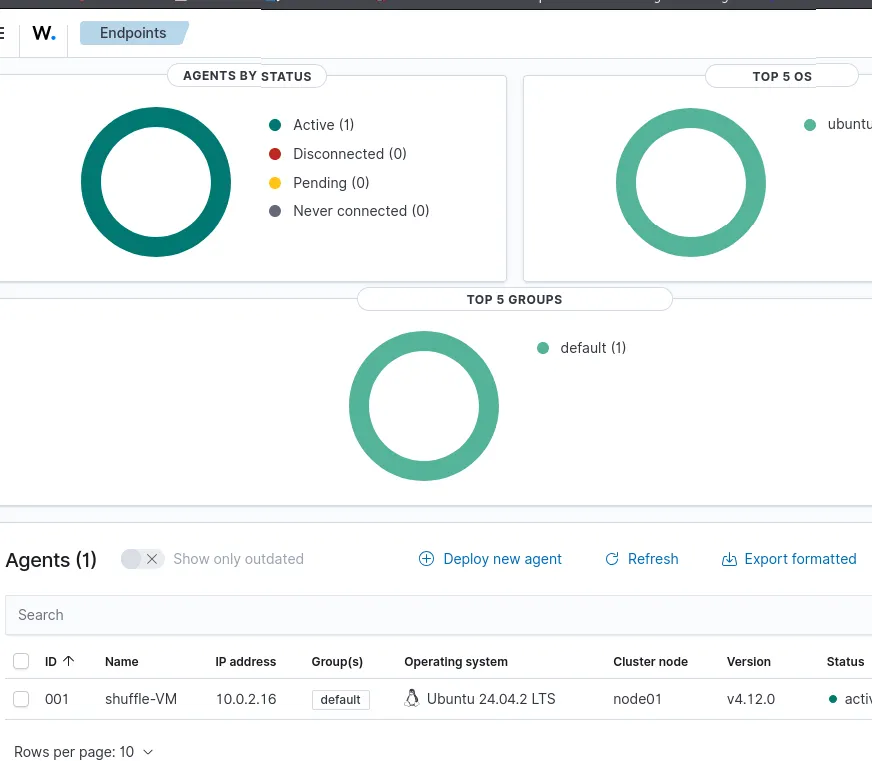
Task: Expand the TOP 5 GROUPS panel header
Action: (514, 299)
